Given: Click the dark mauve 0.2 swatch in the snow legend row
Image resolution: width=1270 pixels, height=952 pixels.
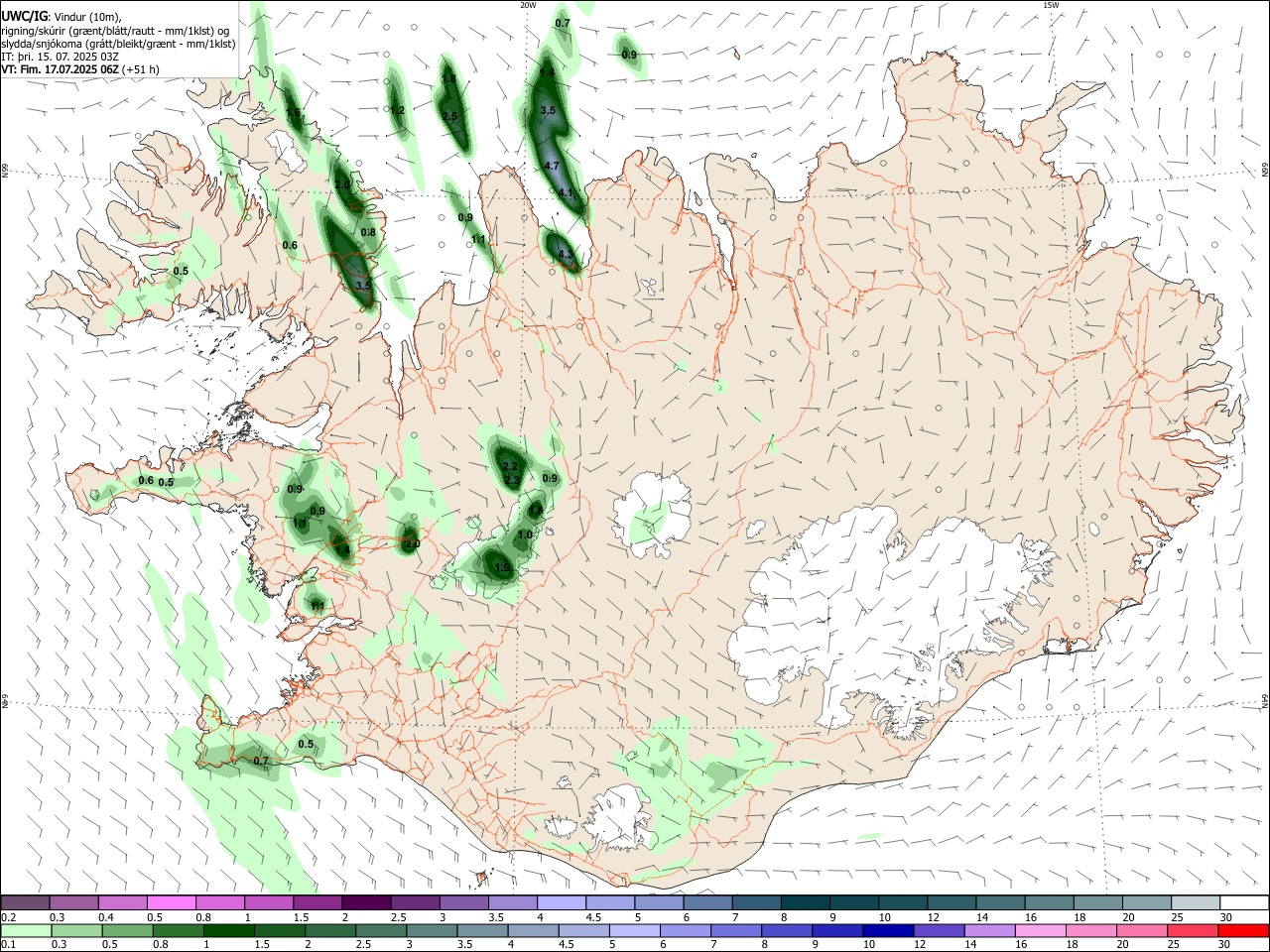Looking at the screenshot, I should tap(26, 902).
